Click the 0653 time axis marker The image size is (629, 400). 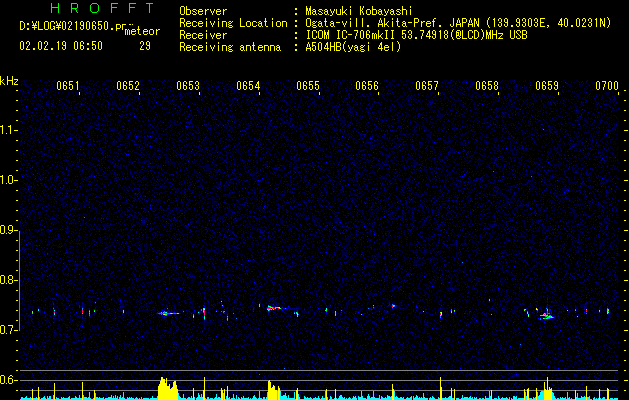point(188,86)
